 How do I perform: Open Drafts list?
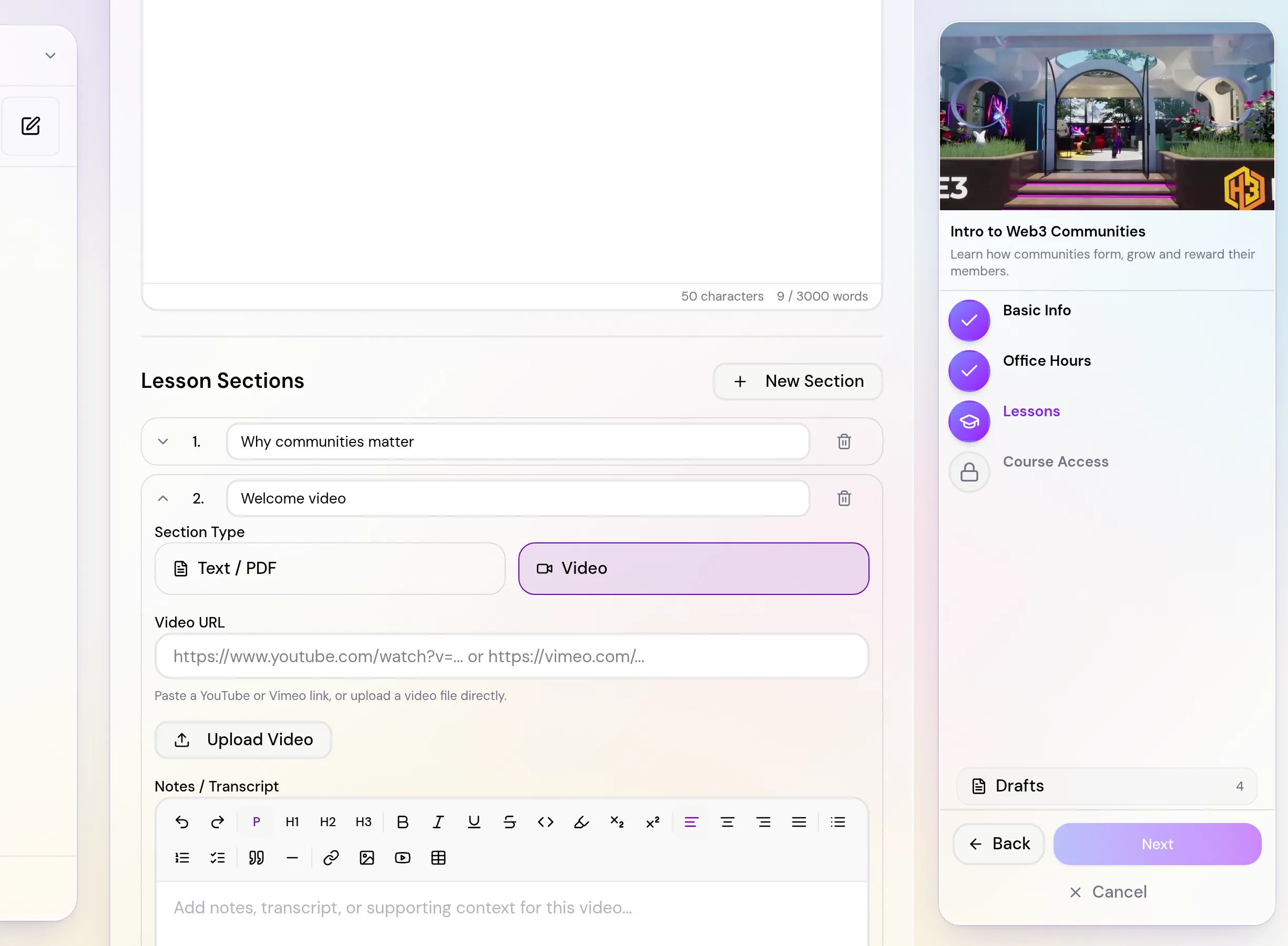(1107, 786)
